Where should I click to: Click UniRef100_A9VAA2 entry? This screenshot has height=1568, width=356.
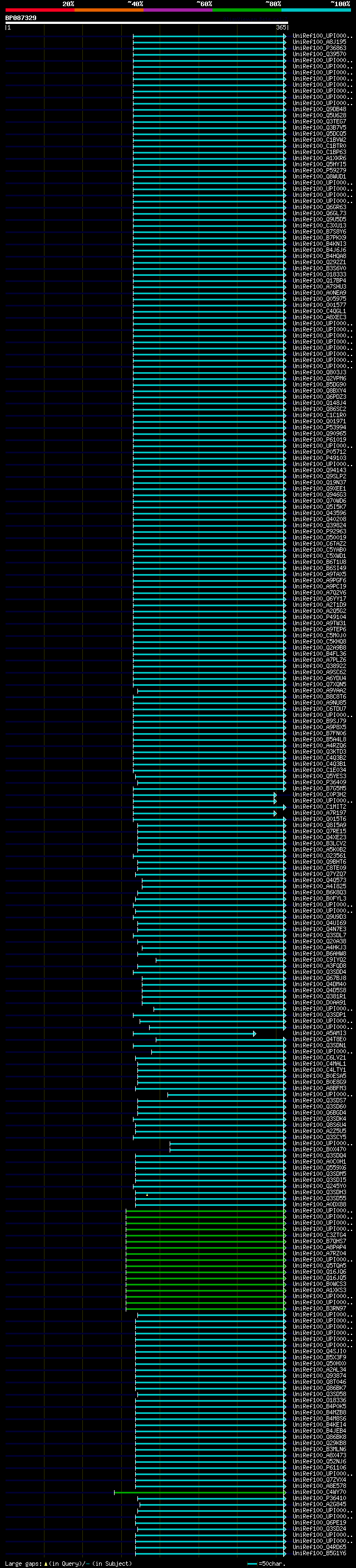coord(319,691)
